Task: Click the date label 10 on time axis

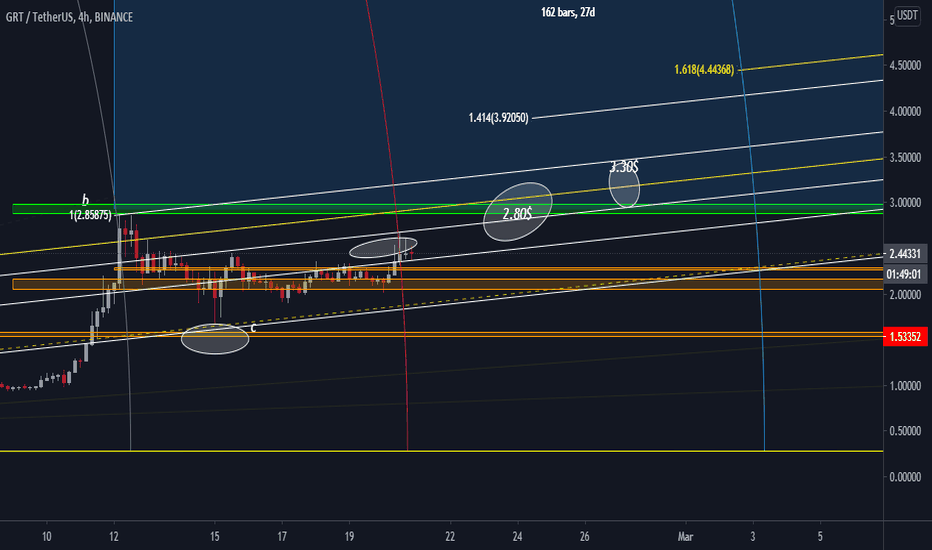Action: click(46, 537)
